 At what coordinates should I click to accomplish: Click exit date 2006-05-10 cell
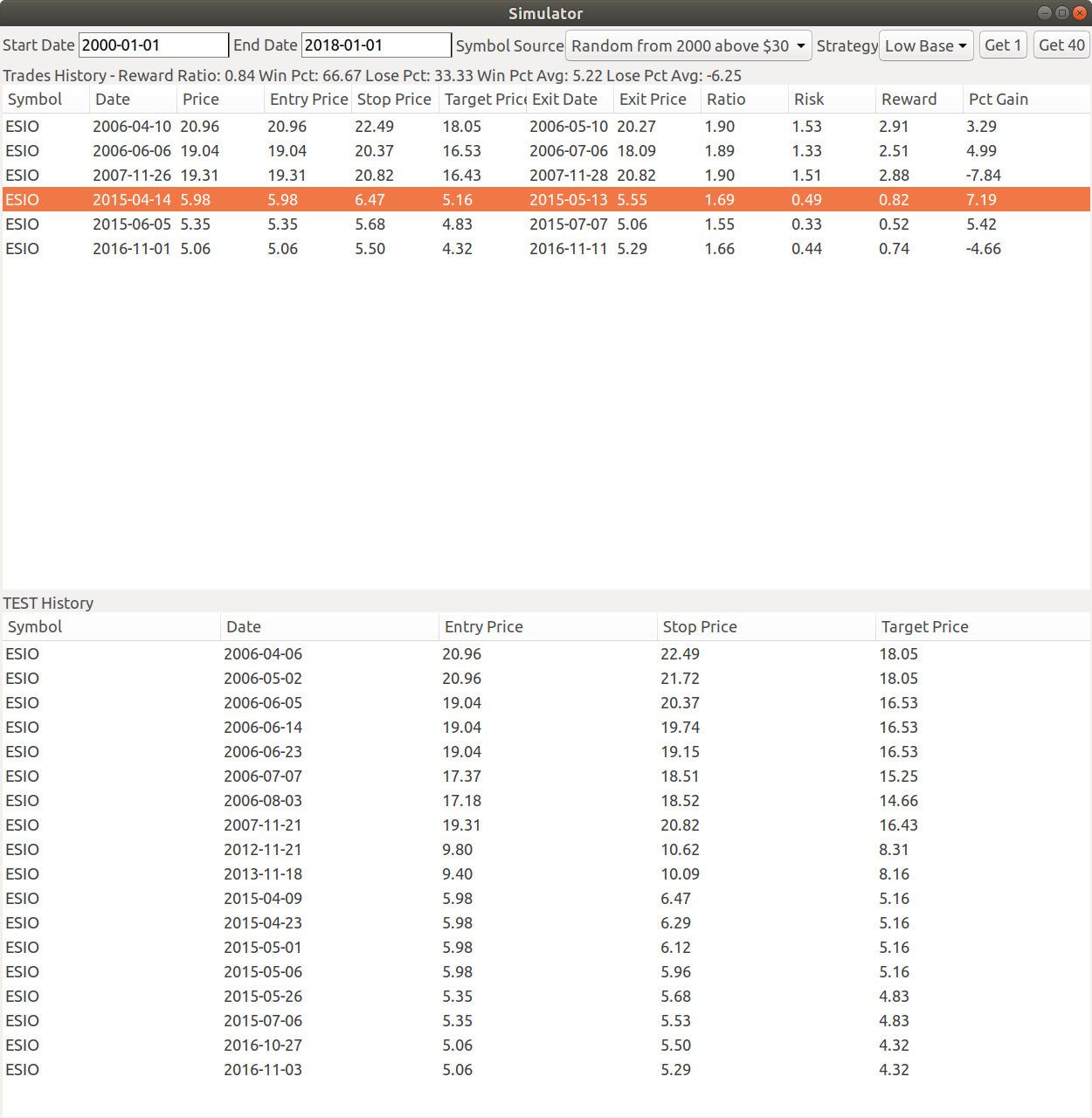569,127
